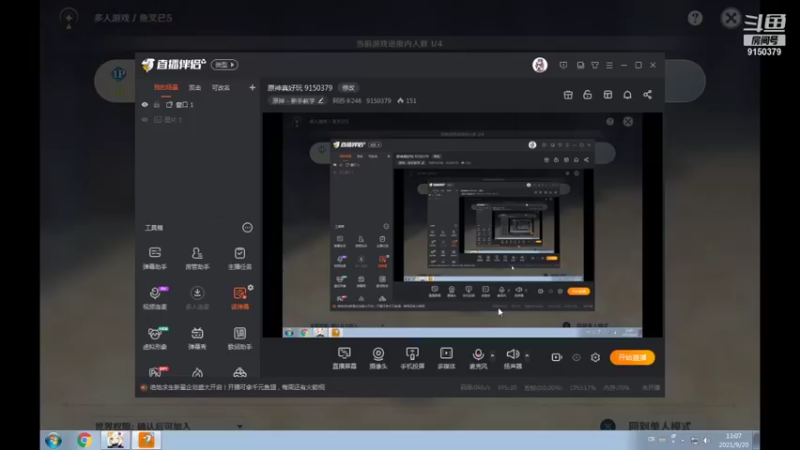Open the 房管助手 room manager tool

click(x=197, y=258)
